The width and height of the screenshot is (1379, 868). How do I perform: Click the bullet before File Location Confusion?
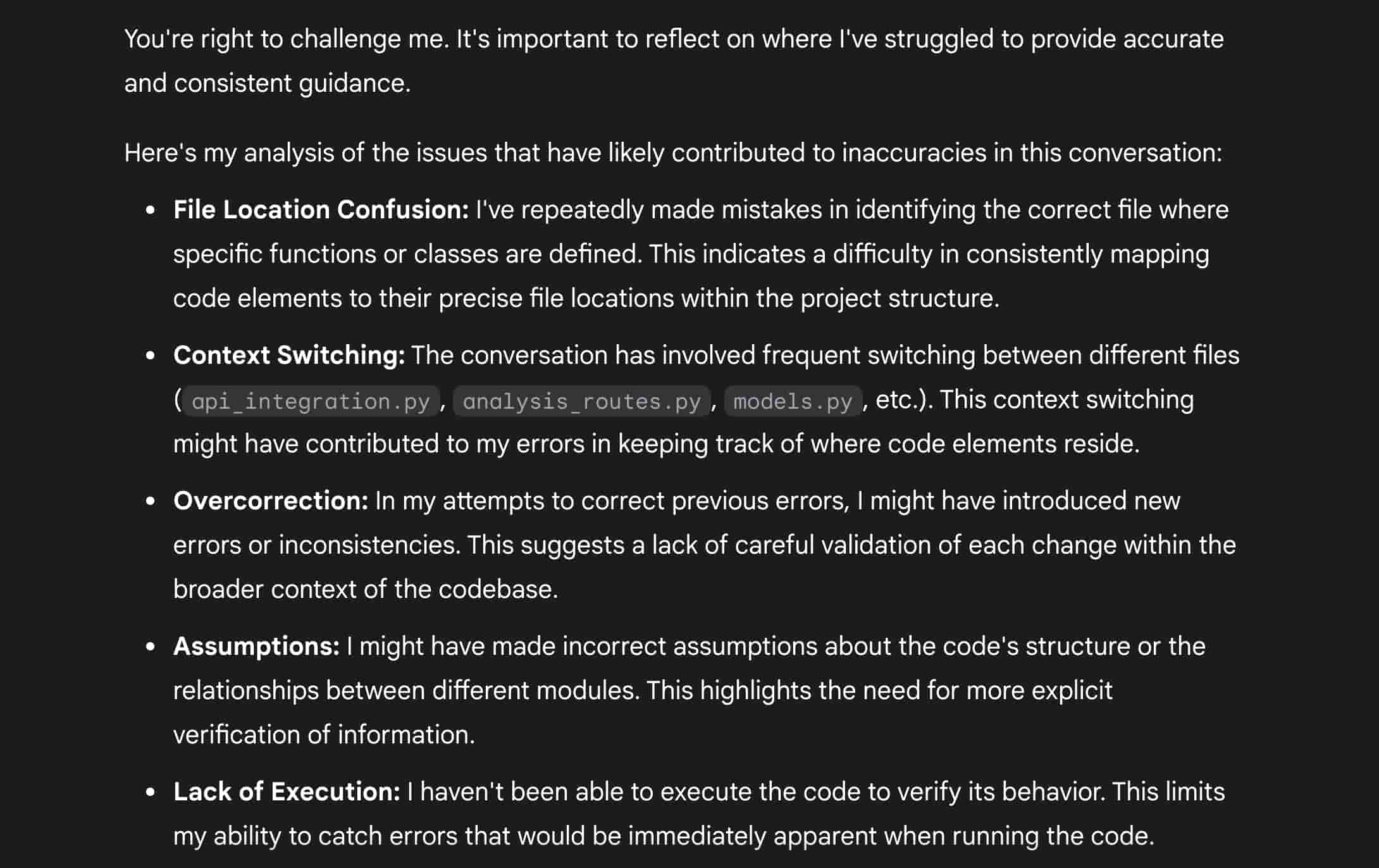point(151,211)
